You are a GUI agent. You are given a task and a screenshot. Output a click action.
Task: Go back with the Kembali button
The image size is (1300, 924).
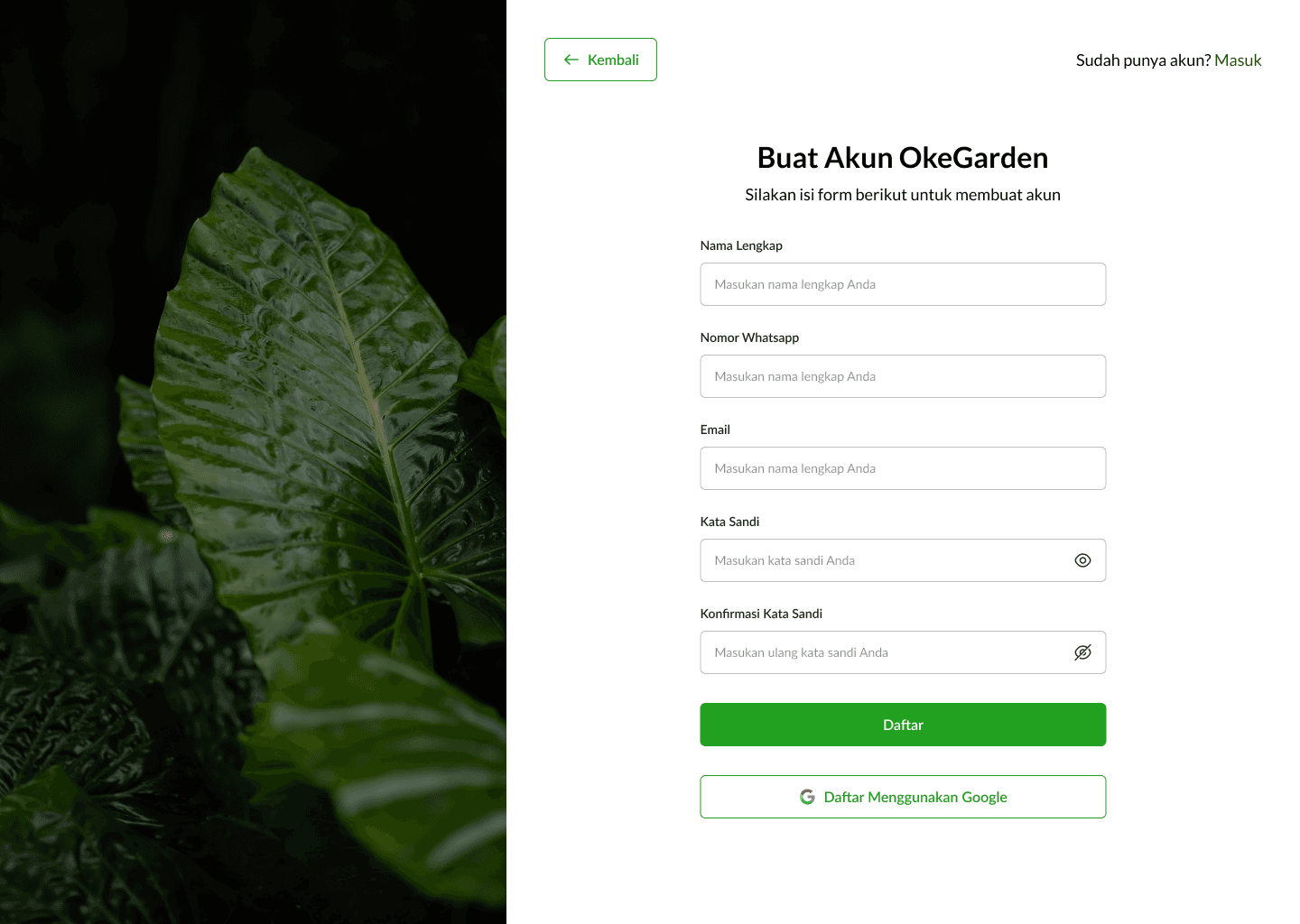point(600,60)
